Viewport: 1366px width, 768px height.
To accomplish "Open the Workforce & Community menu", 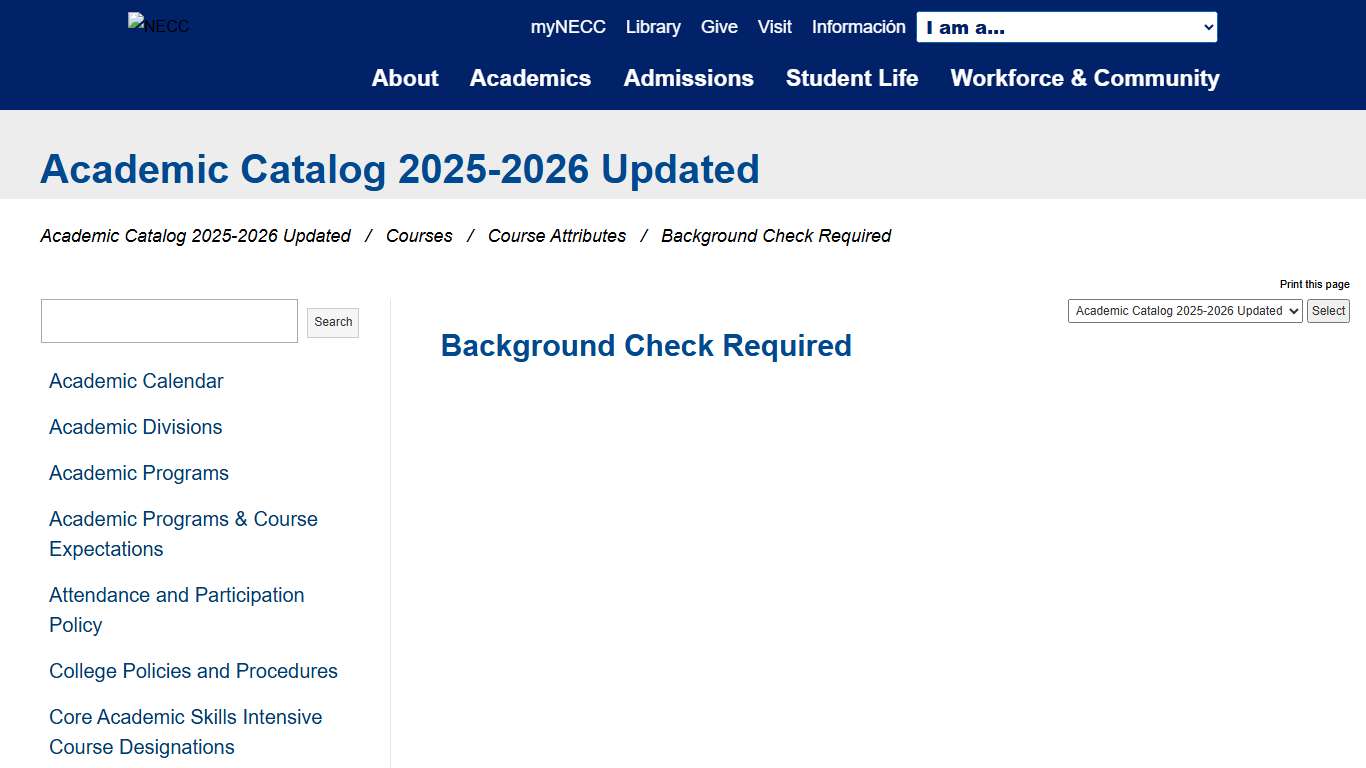I will pyautogui.click(x=1084, y=78).
